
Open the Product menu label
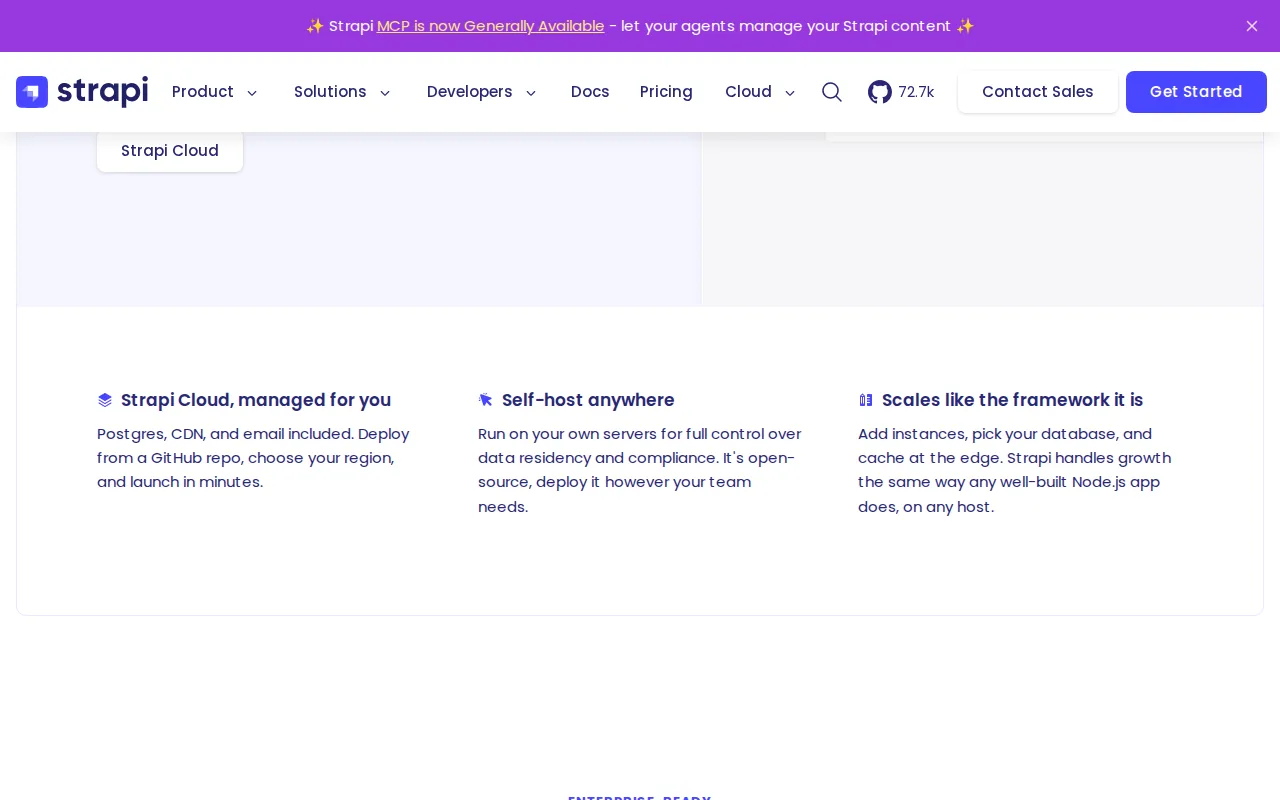(203, 92)
